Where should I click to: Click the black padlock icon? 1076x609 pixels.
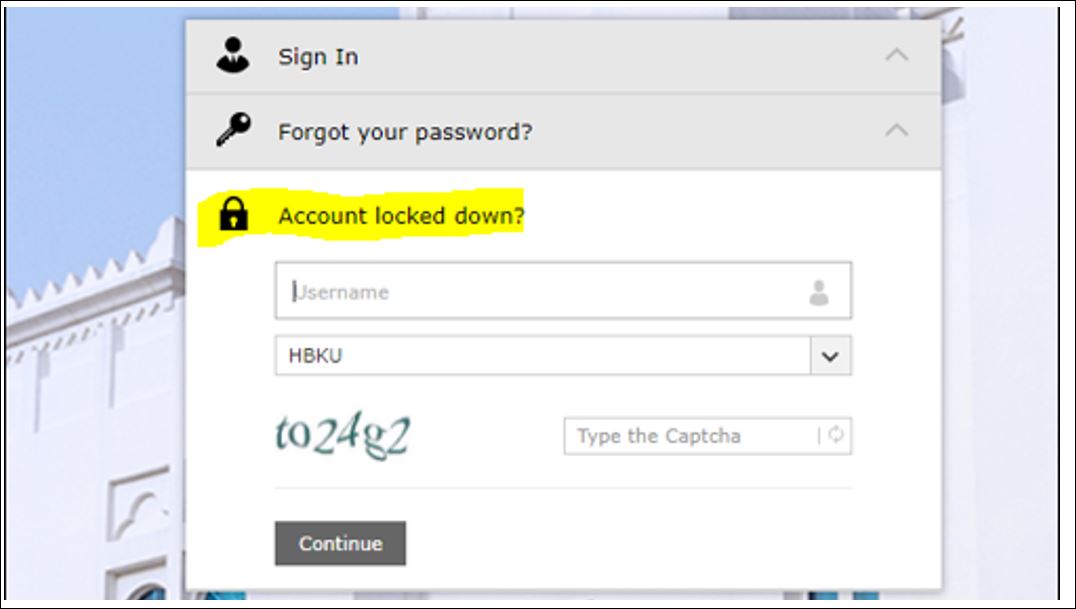[233, 214]
